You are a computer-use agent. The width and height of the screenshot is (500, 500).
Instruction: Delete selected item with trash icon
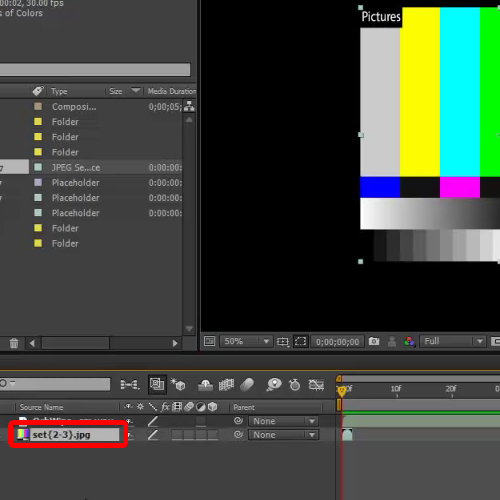tap(14, 343)
